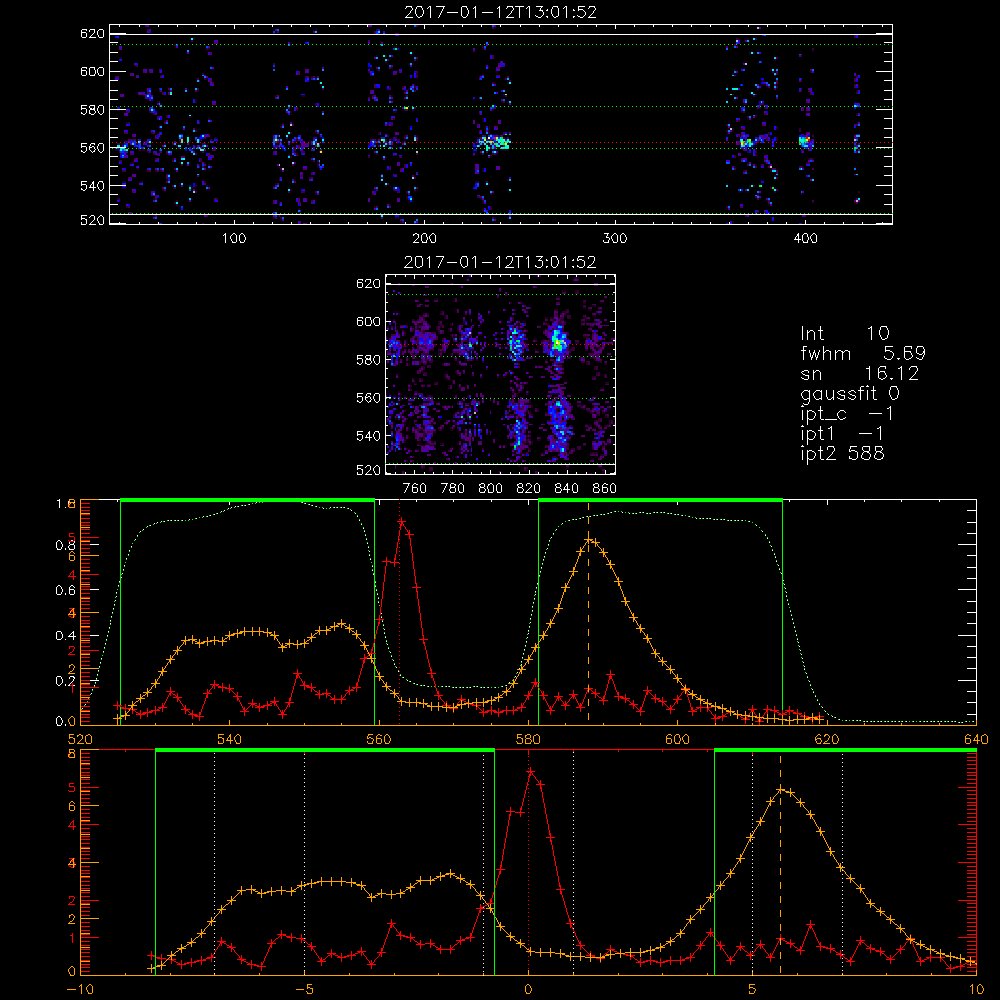Select the 'Int 10' parameter text
Screen dimensions: 1000x1000
[x=844, y=333]
